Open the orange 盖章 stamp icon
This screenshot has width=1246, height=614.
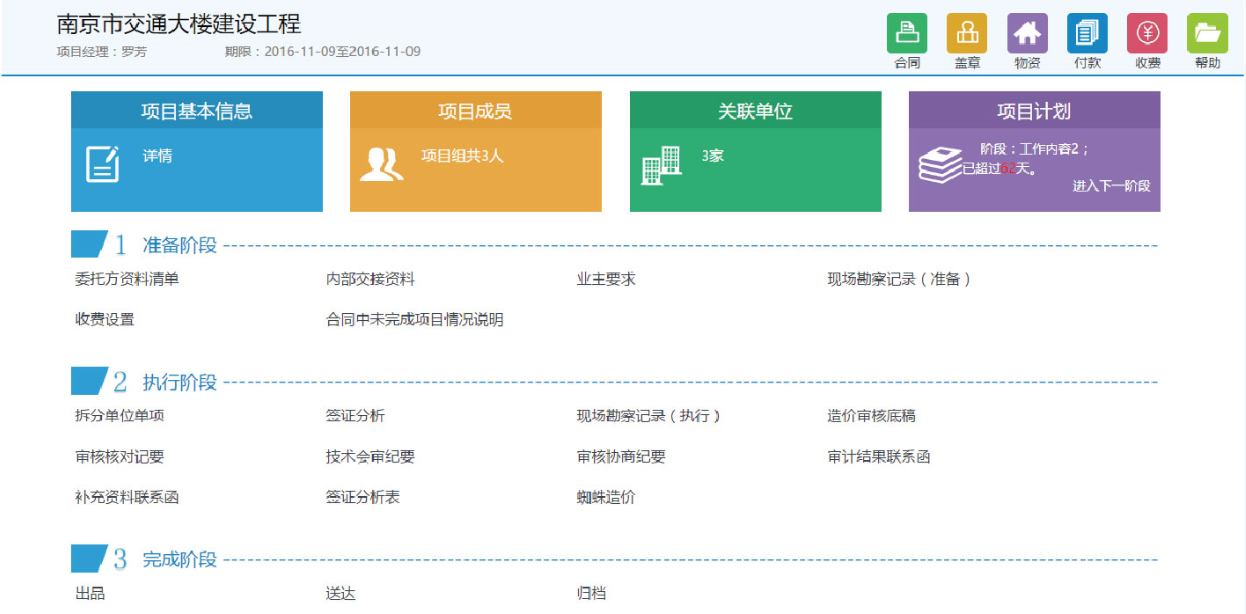pos(966,33)
